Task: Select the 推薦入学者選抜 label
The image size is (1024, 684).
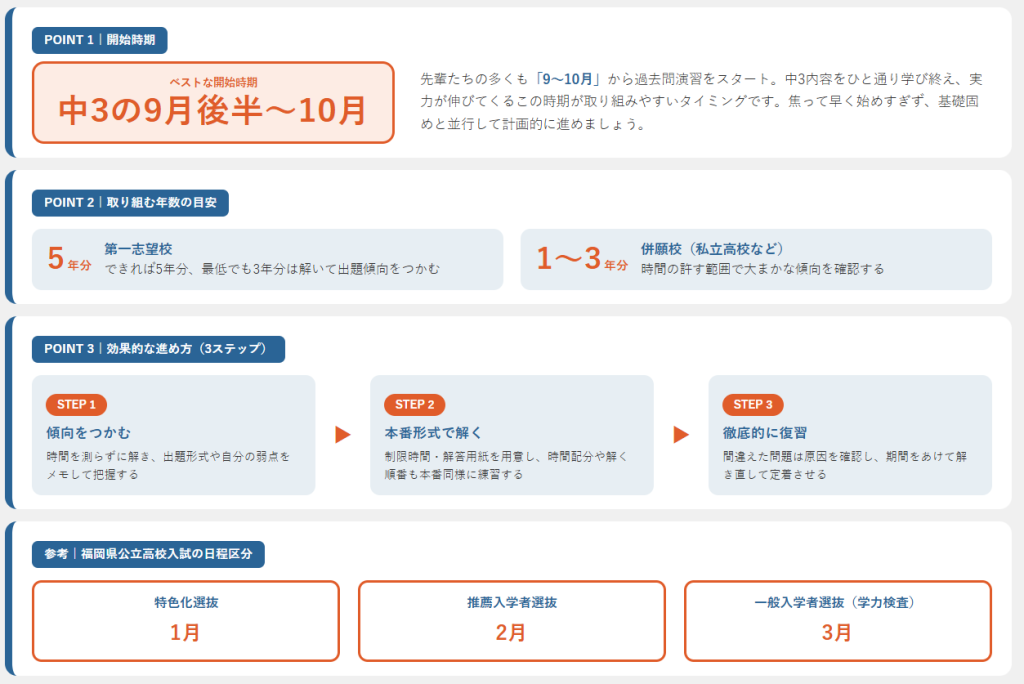Action: click(512, 602)
